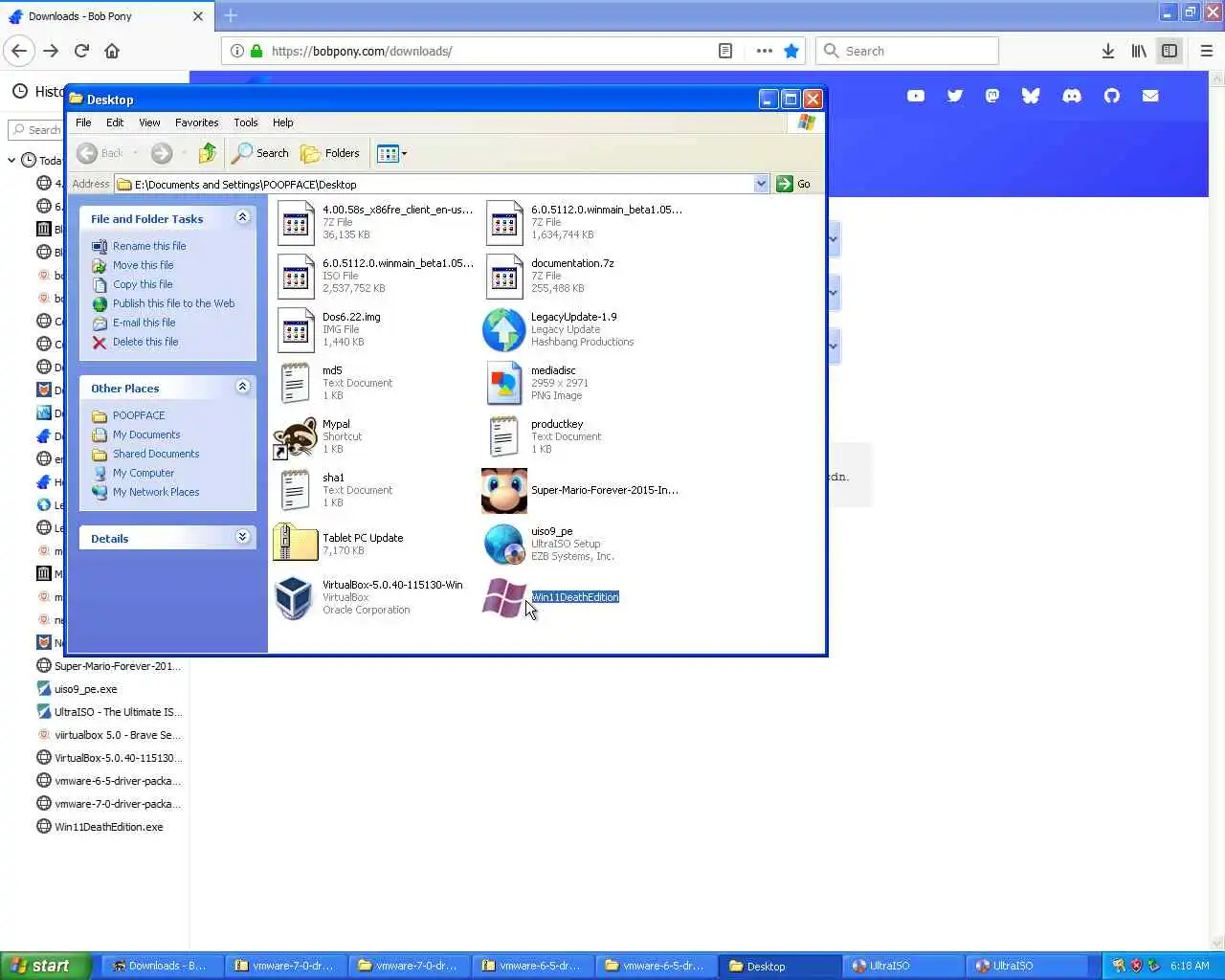Open the browser library icon
This screenshot has height=980, width=1225.
1139,51
